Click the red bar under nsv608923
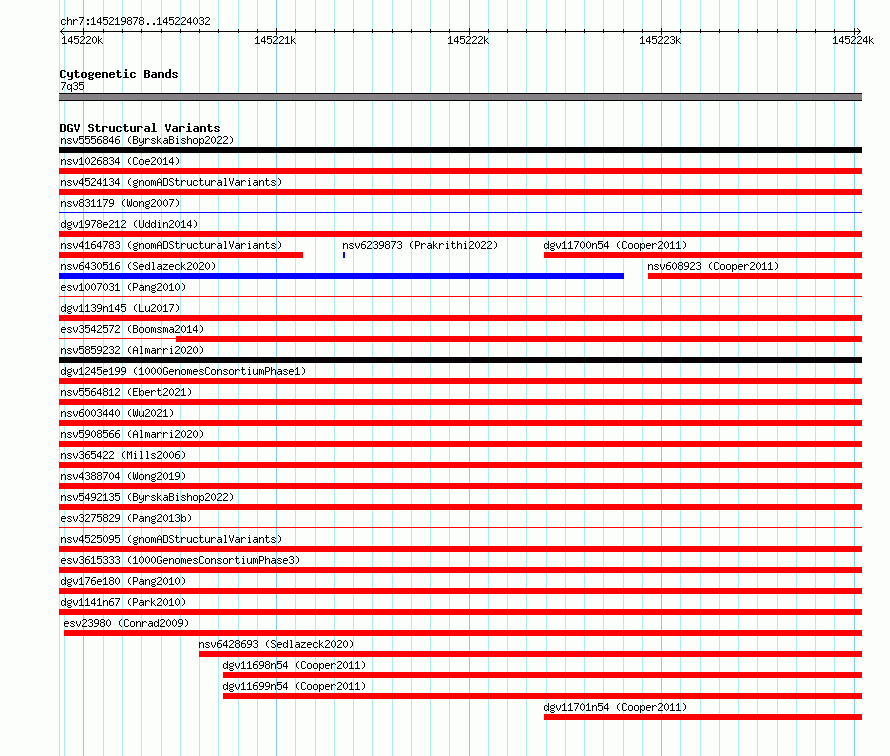The width and height of the screenshot is (890, 756). pos(755,276)
